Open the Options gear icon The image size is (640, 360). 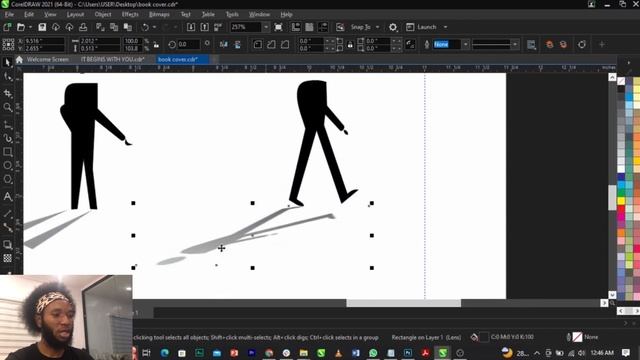tap(393, 27)
